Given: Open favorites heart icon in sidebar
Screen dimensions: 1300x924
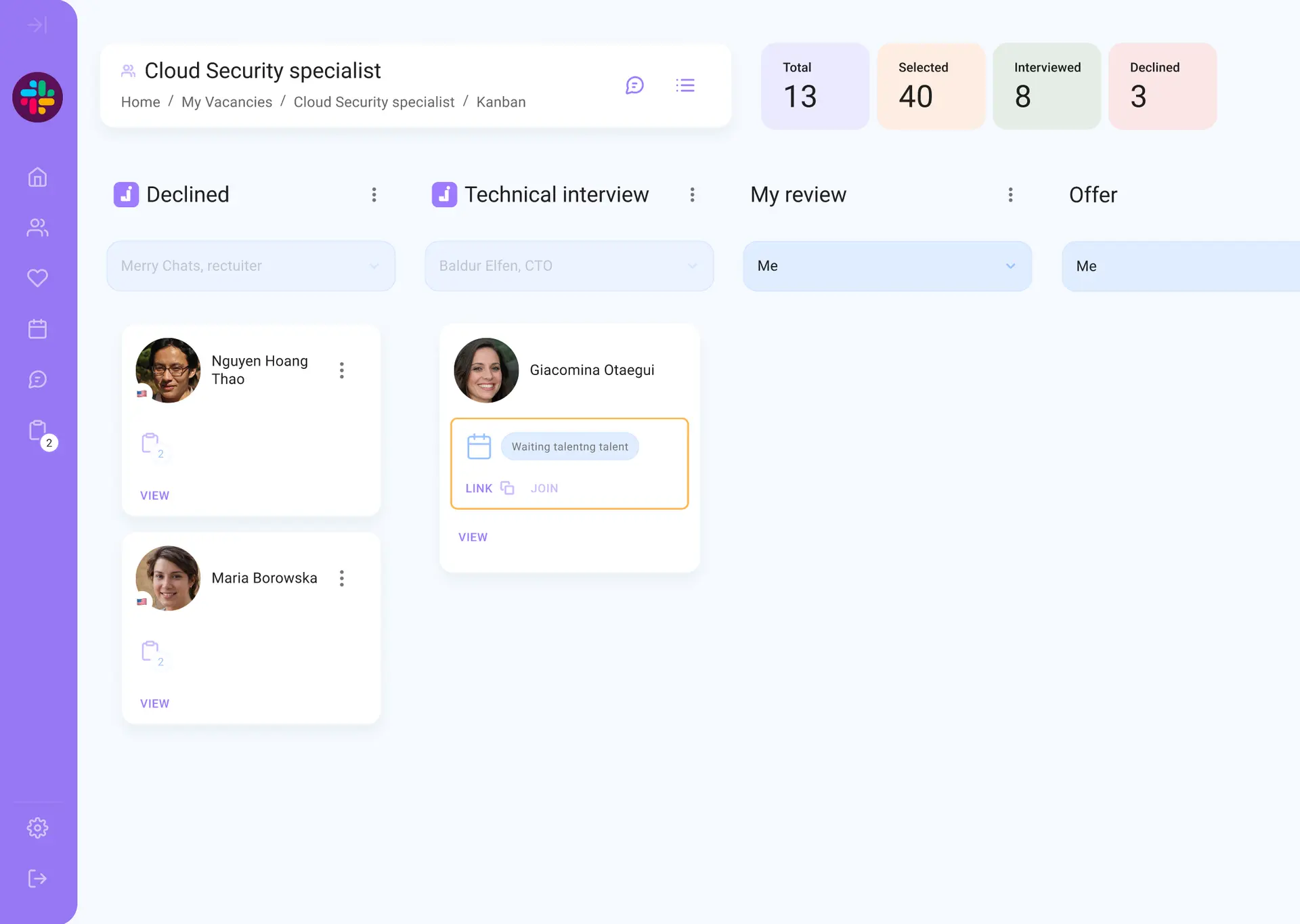Looking at the screenshot, I should pos(37,278).
